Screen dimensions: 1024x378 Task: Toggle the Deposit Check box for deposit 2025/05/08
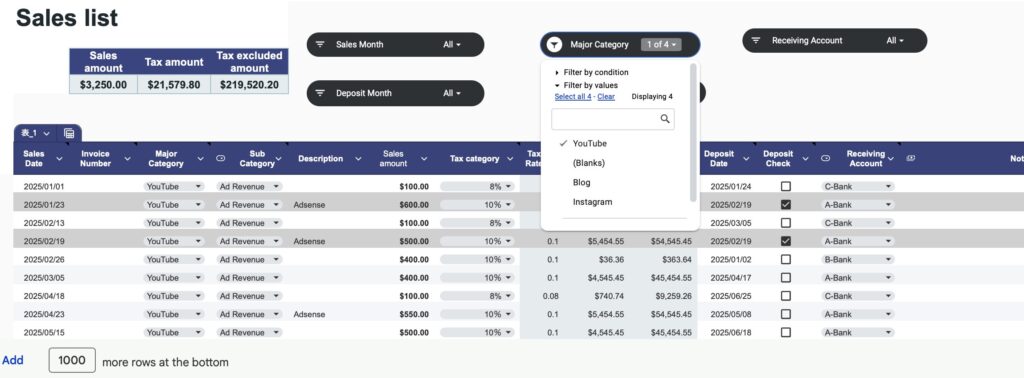coord(786,314)
